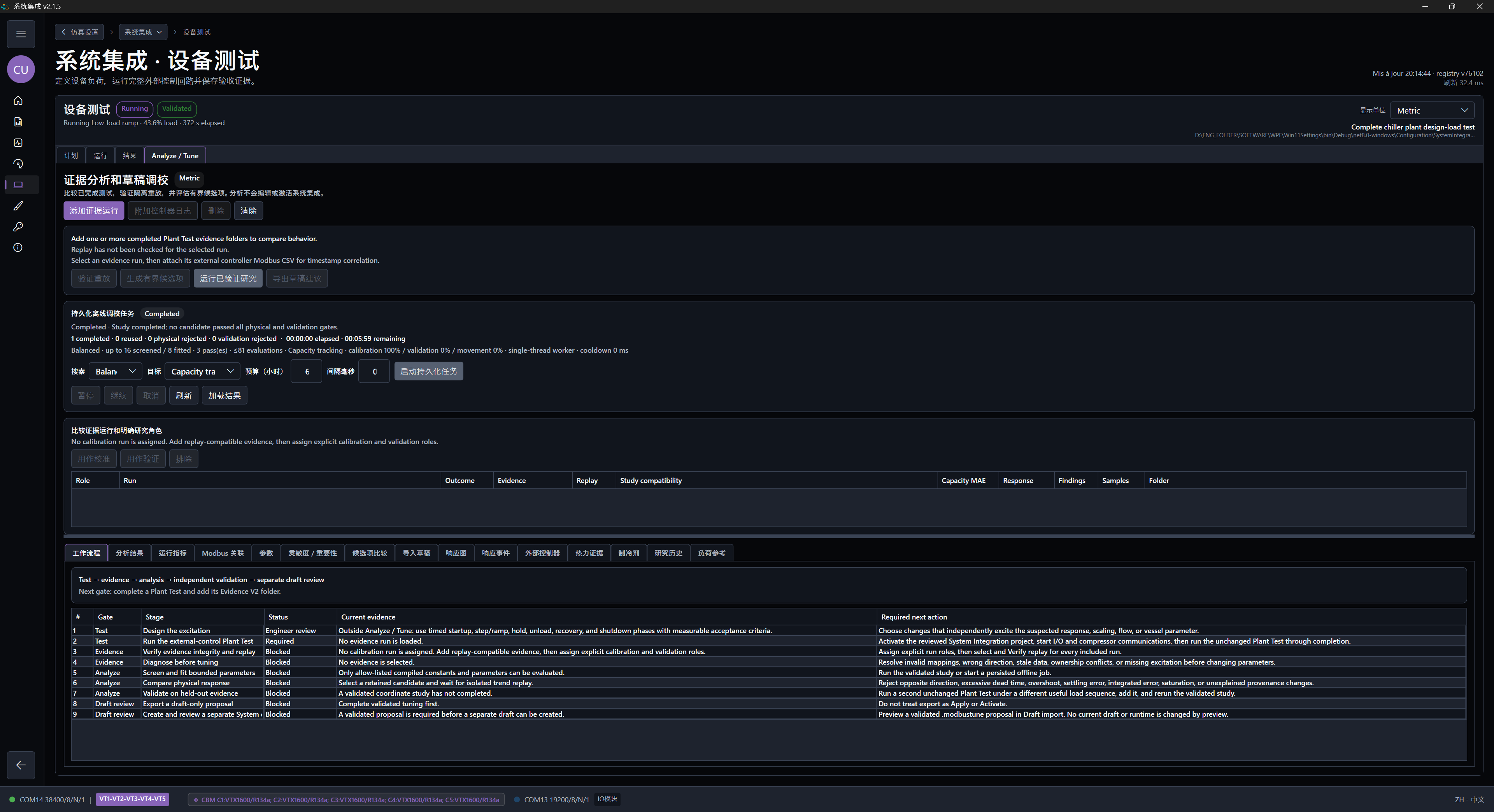Open the 分析结果 sub-tab

[129, 553]
